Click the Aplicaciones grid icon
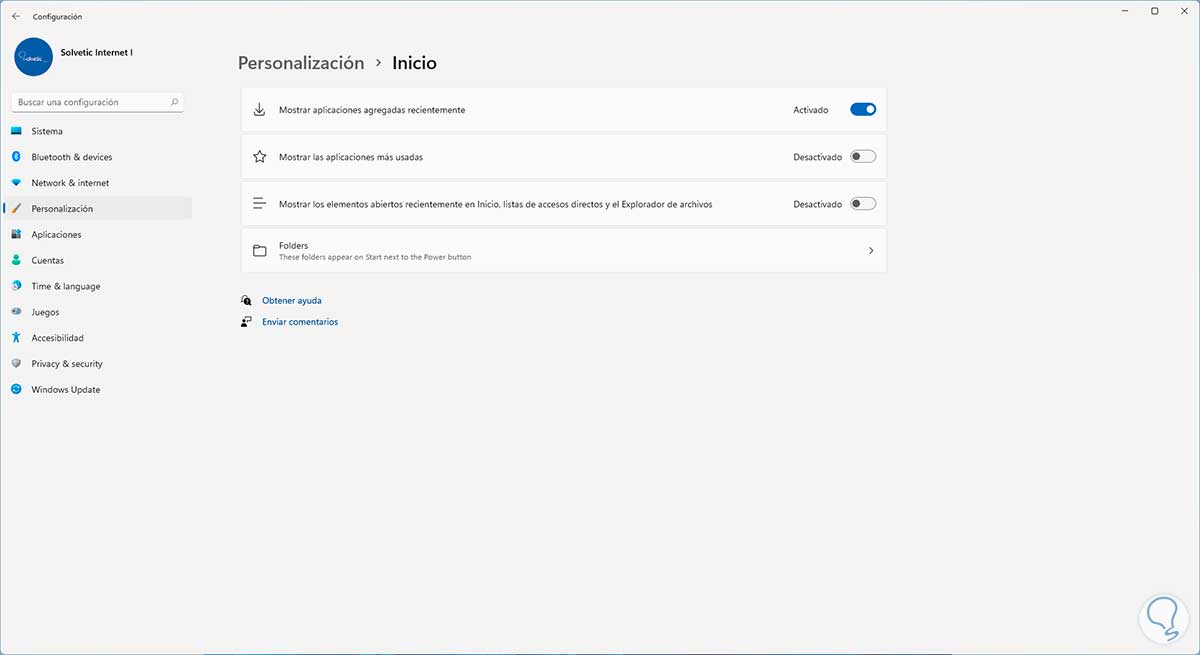Viewport: 1200px width, 655px height. 16,234
